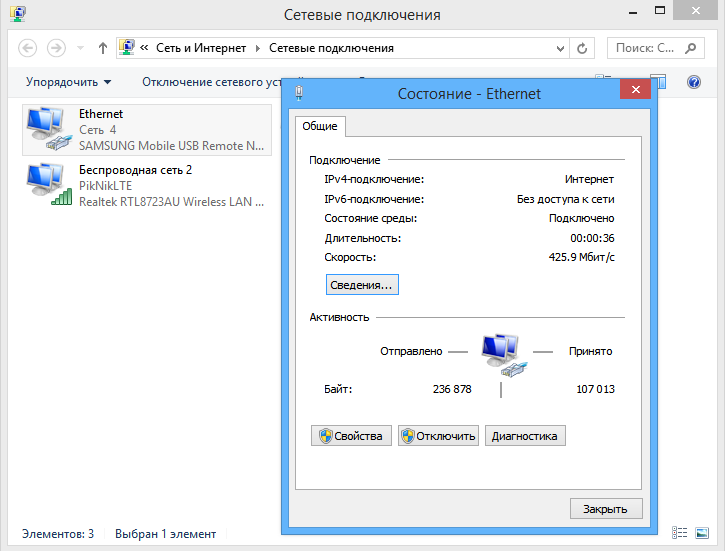This screenshot has width=725, height=551.
Task: Minimize the Сетевые подключения window
Action: click(x=633, y=11)
